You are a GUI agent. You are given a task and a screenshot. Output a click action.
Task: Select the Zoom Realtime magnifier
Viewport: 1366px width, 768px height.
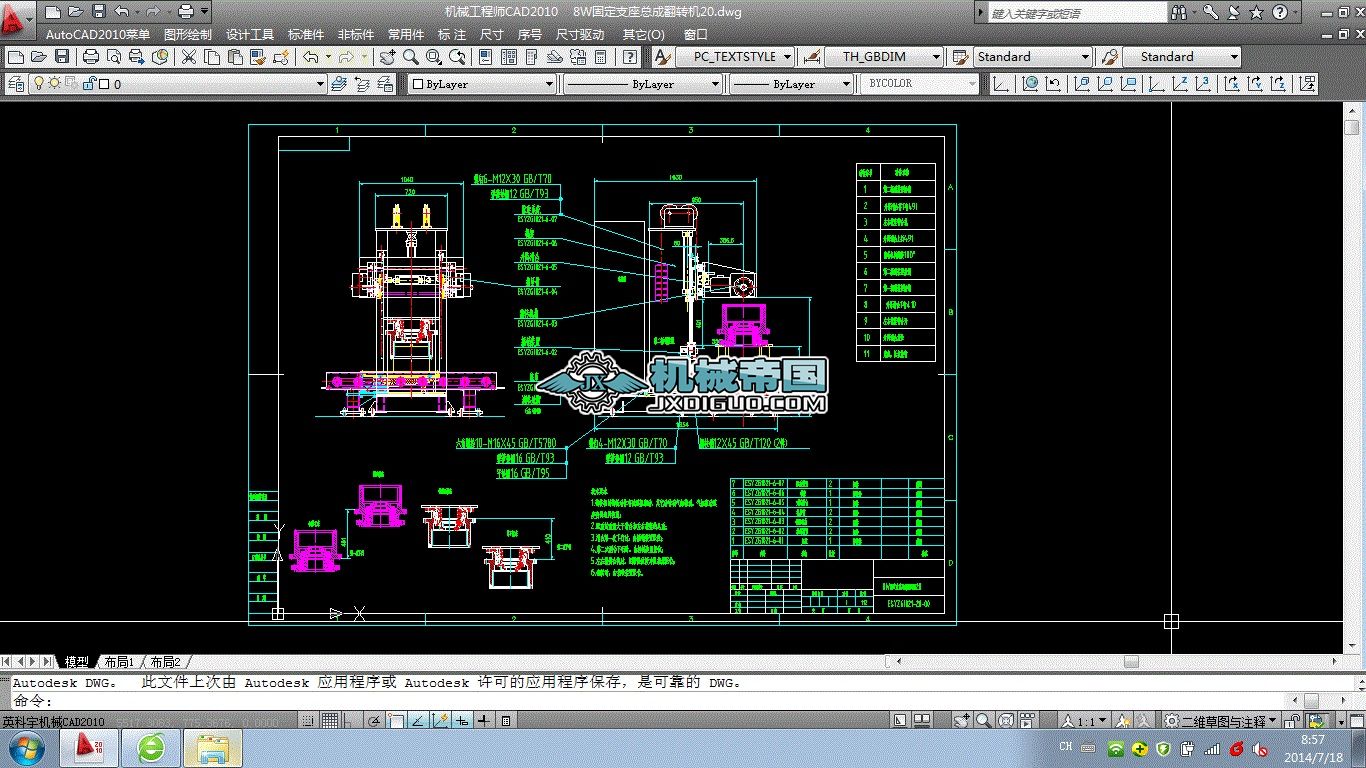click(411, 57)
